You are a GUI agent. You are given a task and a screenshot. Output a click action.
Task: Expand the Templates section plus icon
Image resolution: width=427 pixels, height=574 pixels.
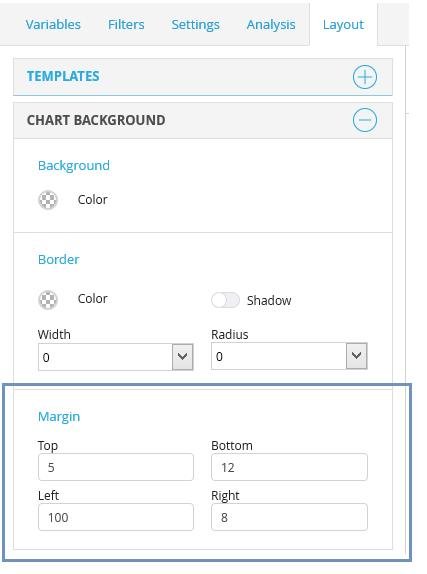364,77
